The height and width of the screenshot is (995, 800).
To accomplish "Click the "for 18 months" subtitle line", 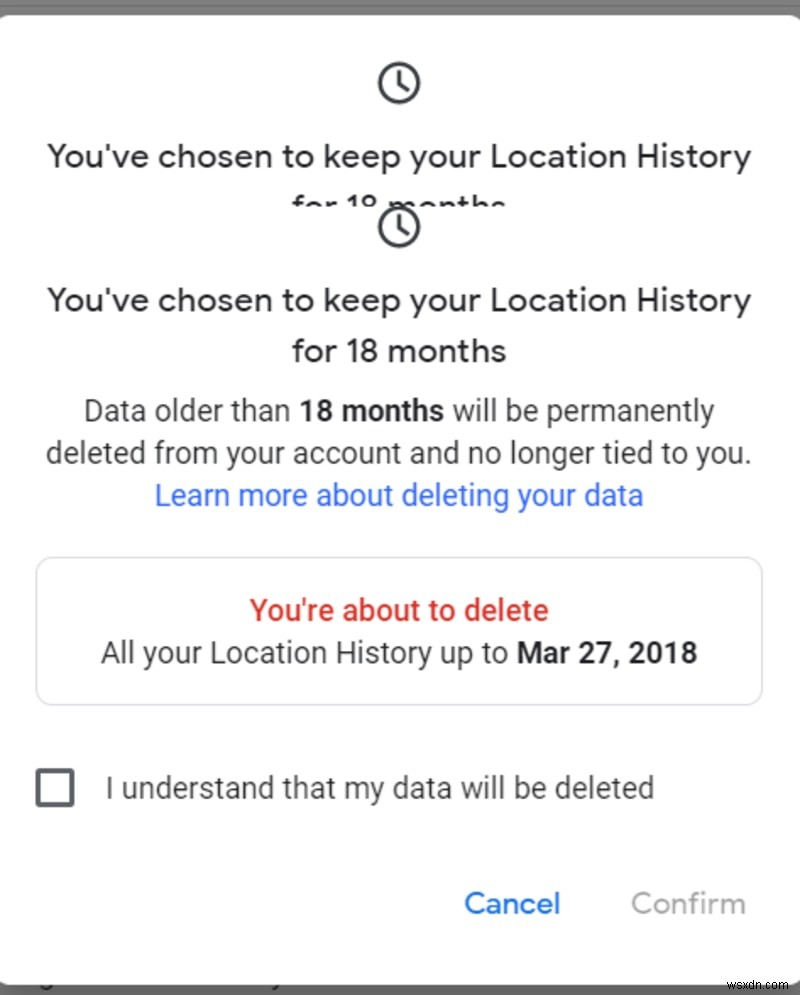I will tap(398, 351).
